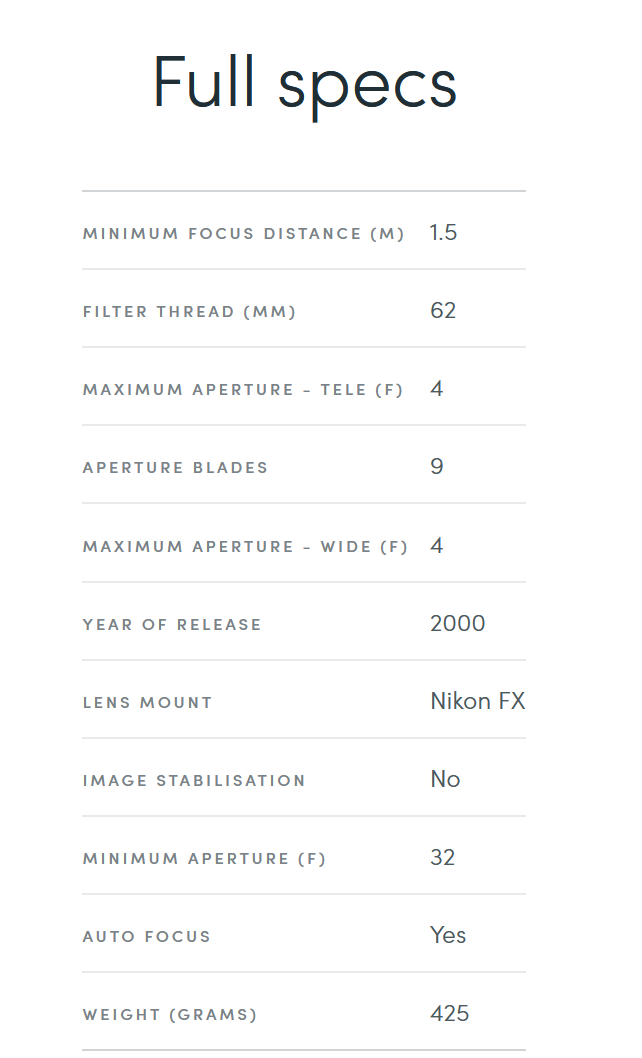Select the image stabilisation value No
This screenshot has height=1058, width=642.
tap(445, 780)
